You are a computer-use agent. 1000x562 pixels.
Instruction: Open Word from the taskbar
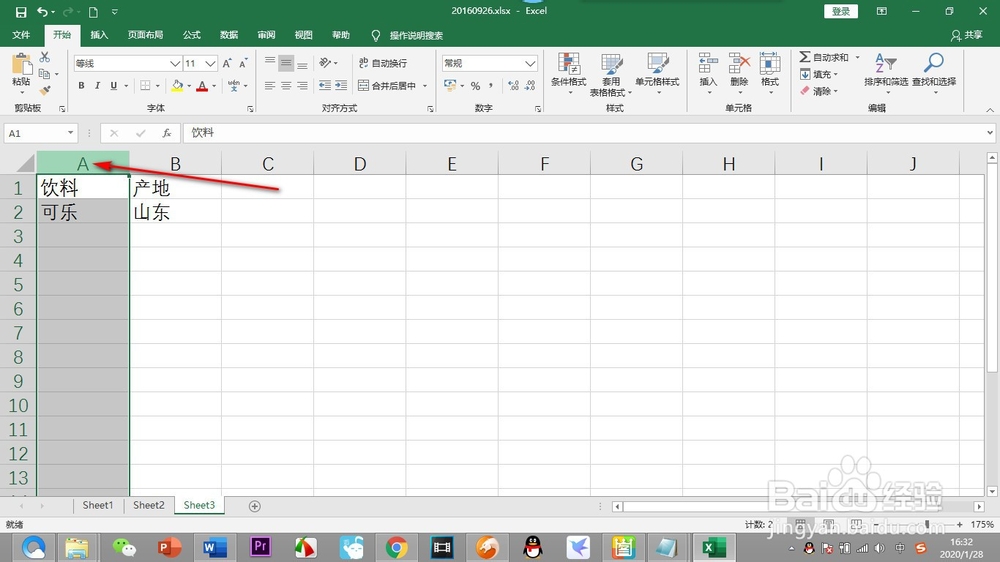point(214,548)
